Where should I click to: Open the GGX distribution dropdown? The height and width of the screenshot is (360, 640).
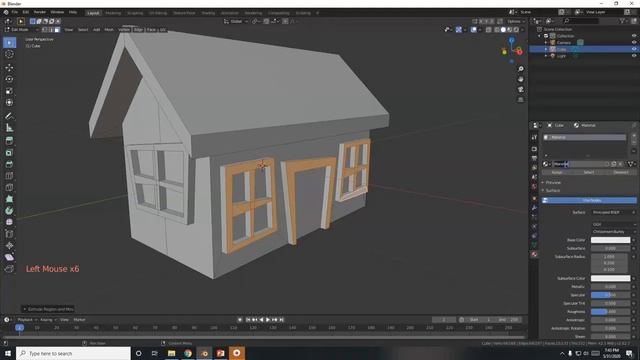point(613,224)
